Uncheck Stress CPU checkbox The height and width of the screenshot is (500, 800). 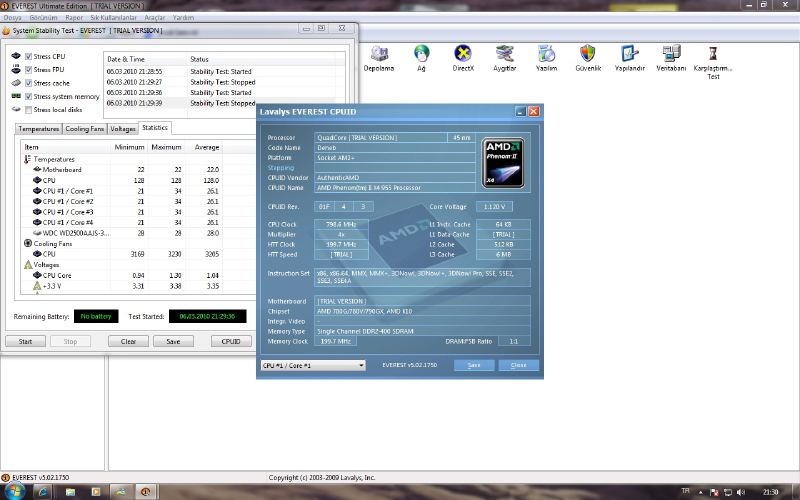tap(29, 56)
